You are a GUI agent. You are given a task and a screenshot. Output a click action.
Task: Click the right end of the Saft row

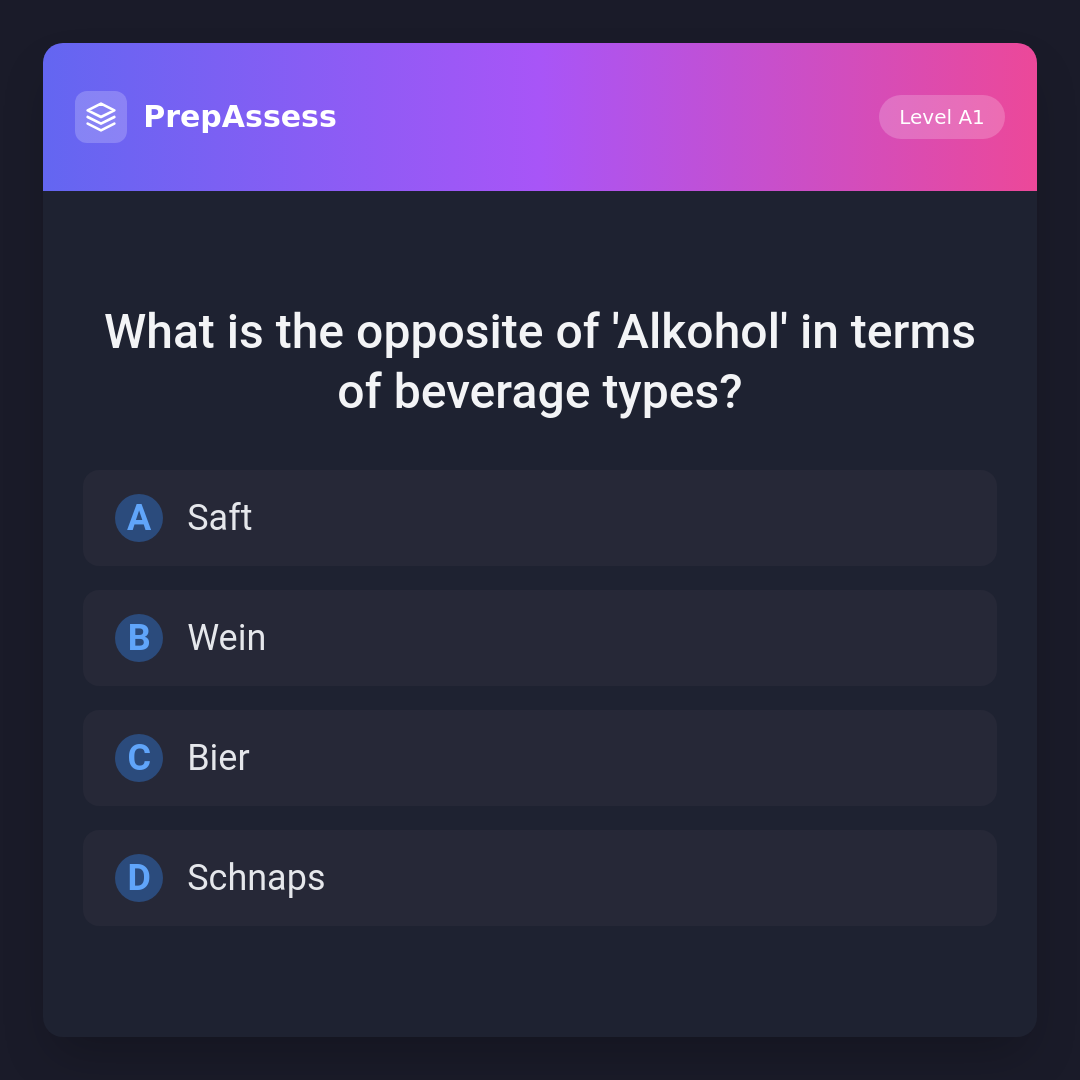tap(960, 518)
